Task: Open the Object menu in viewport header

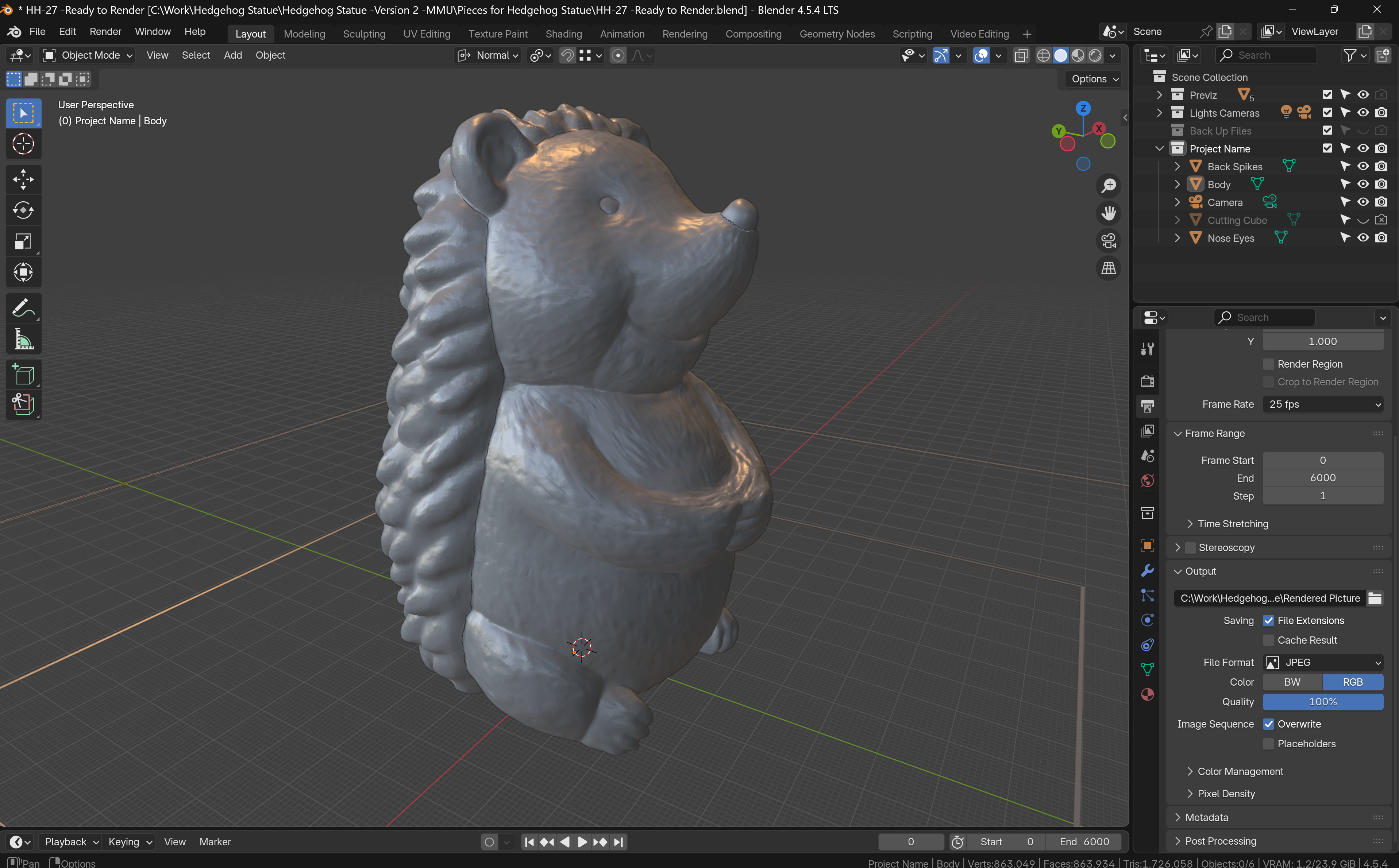Action: (270, 55)
